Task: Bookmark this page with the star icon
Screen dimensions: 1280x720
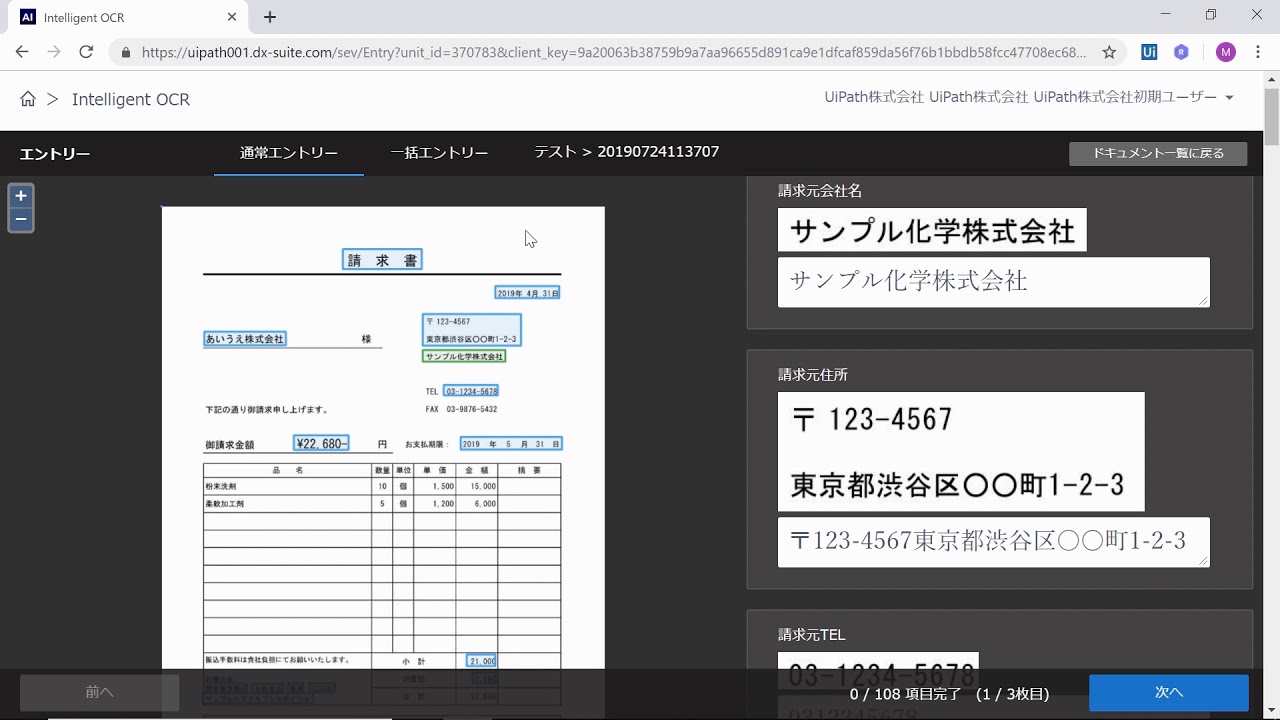Action: point(1109,52)
